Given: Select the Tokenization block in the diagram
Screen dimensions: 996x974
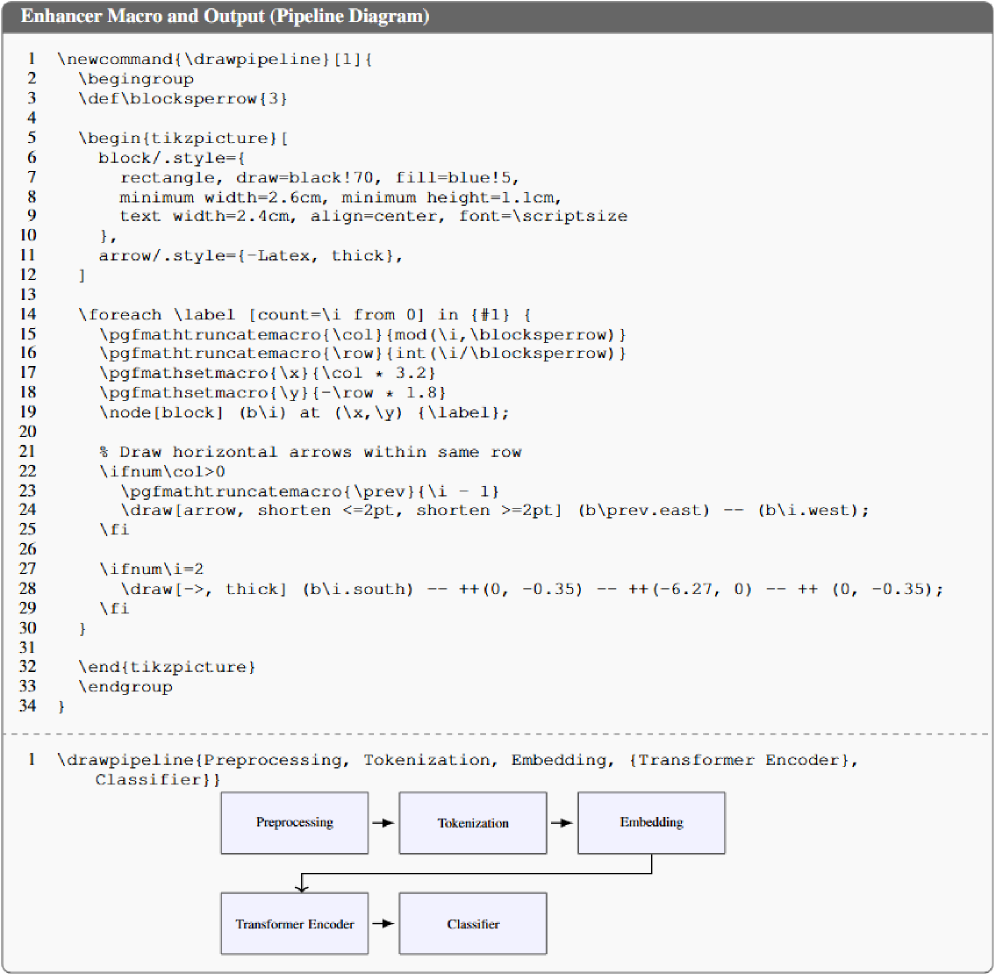Looking at the screenshot, I should coord(473,823).
